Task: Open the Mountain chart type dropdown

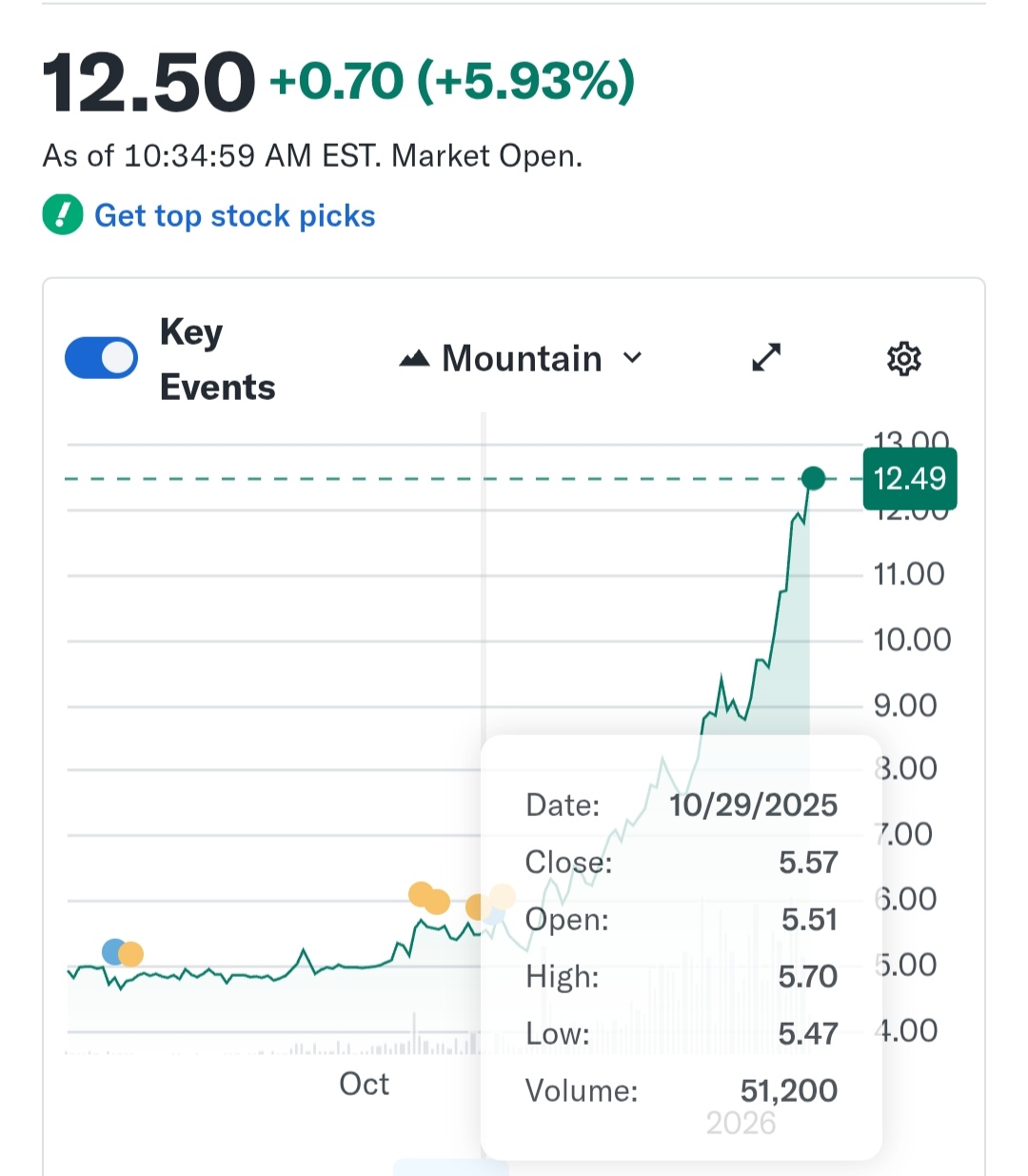Action: click(x=522, y=359)
